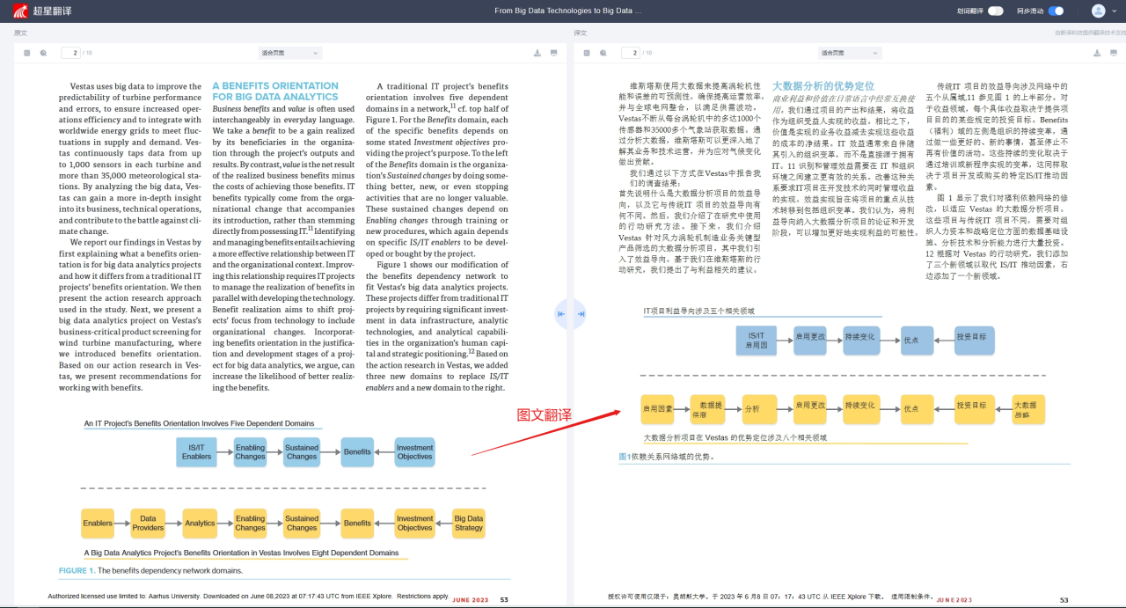Select the 译文 panel label
Screen dimensions: 1126x608
580,33
